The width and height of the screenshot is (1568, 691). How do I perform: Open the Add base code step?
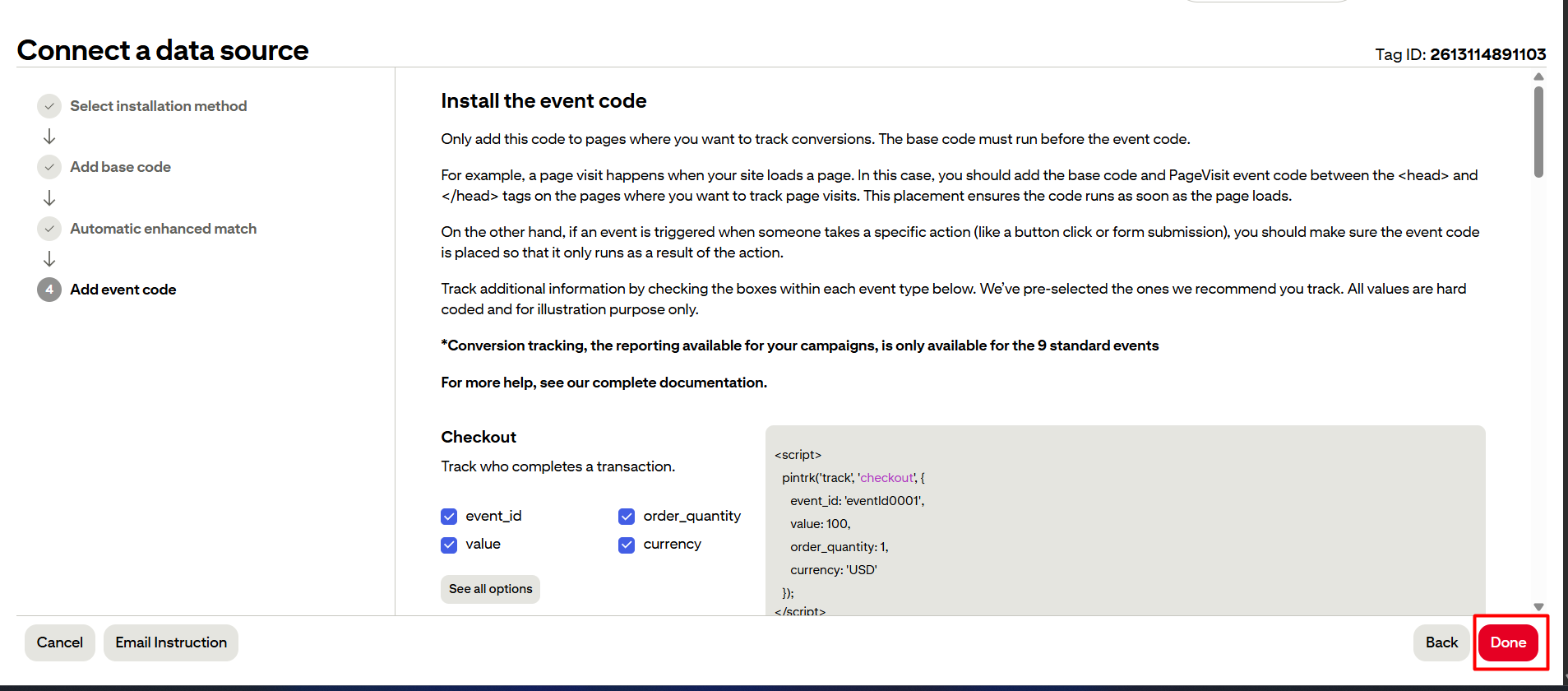click(x=120, y=167)
